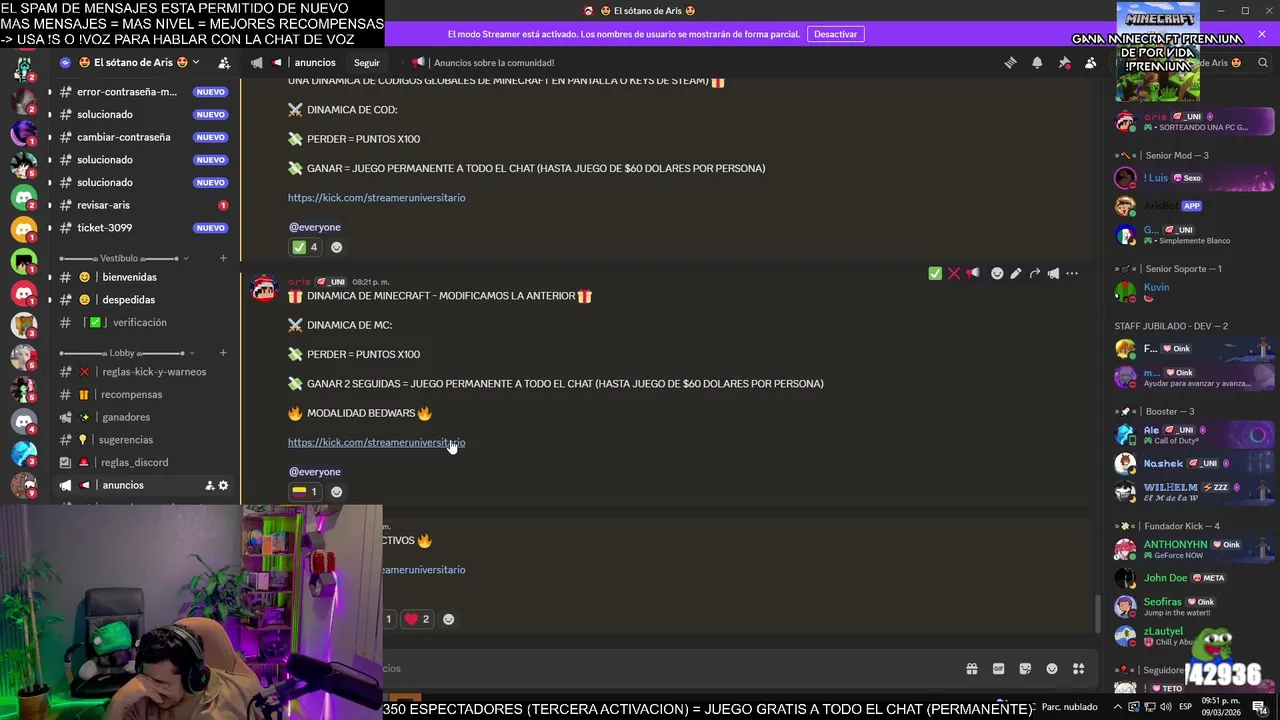The width and height of the screenshot is (1280, 720).
Task: Open the apps icon in message bar
Action: [1078, 669]
